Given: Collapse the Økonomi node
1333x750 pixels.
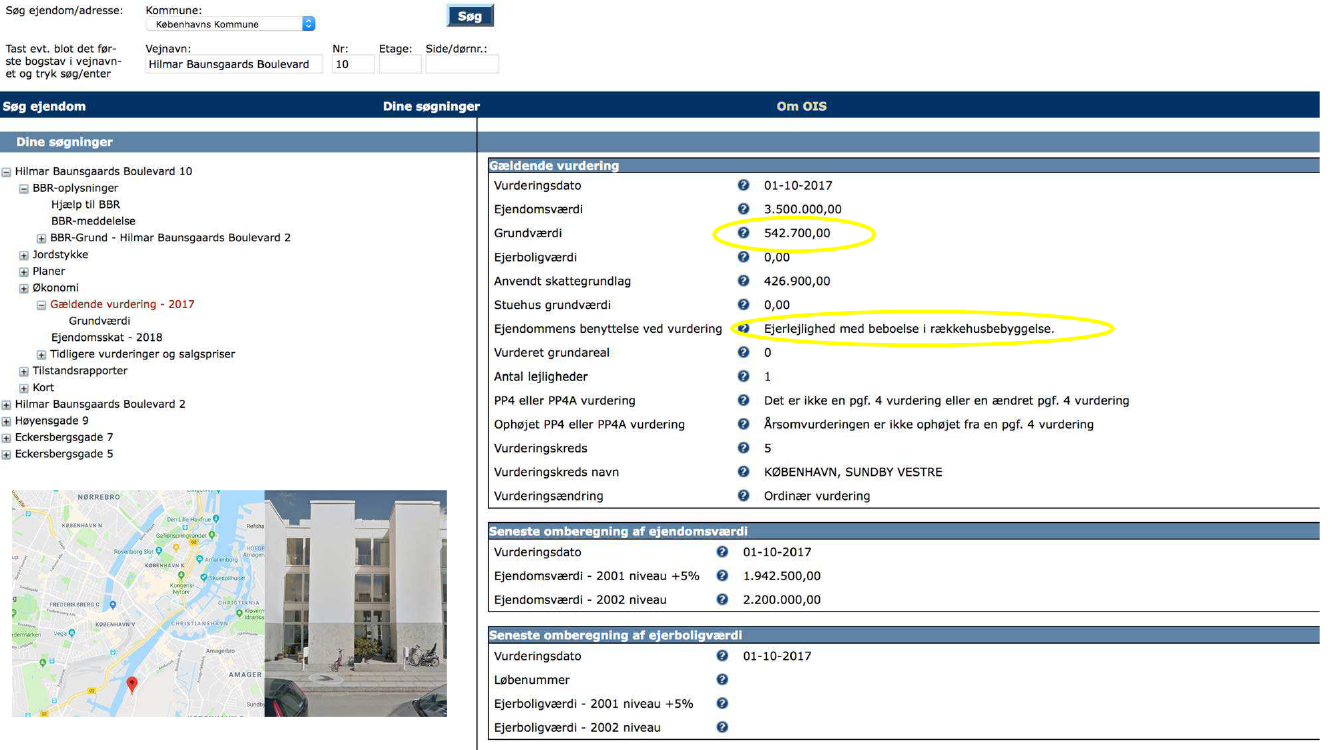Looking at the screenshot, I should point(24,288).
